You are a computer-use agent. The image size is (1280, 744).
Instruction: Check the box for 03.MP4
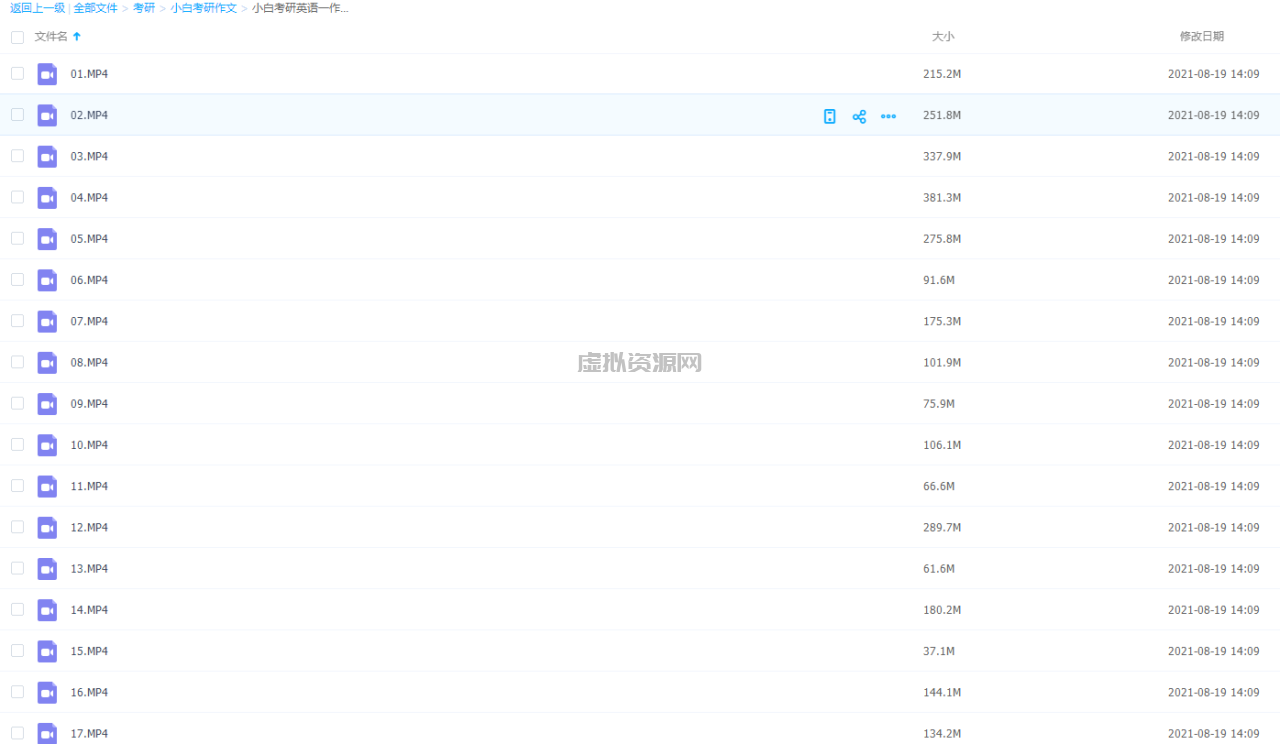(x=17, y=155)
